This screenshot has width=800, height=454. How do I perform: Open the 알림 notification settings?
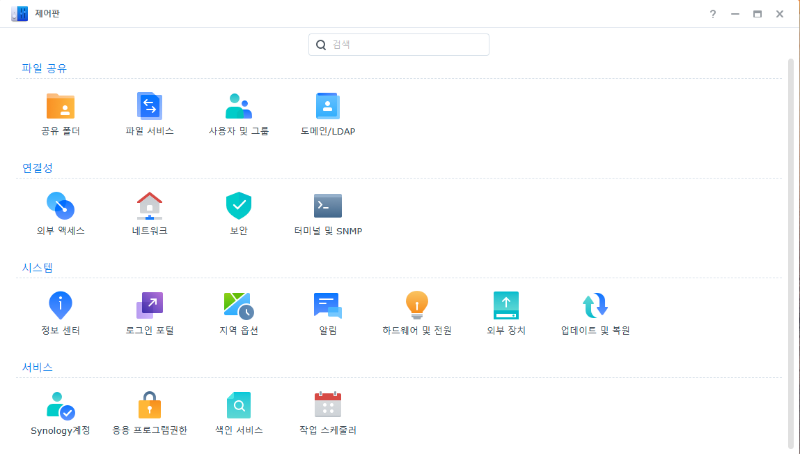click(328, 306)
